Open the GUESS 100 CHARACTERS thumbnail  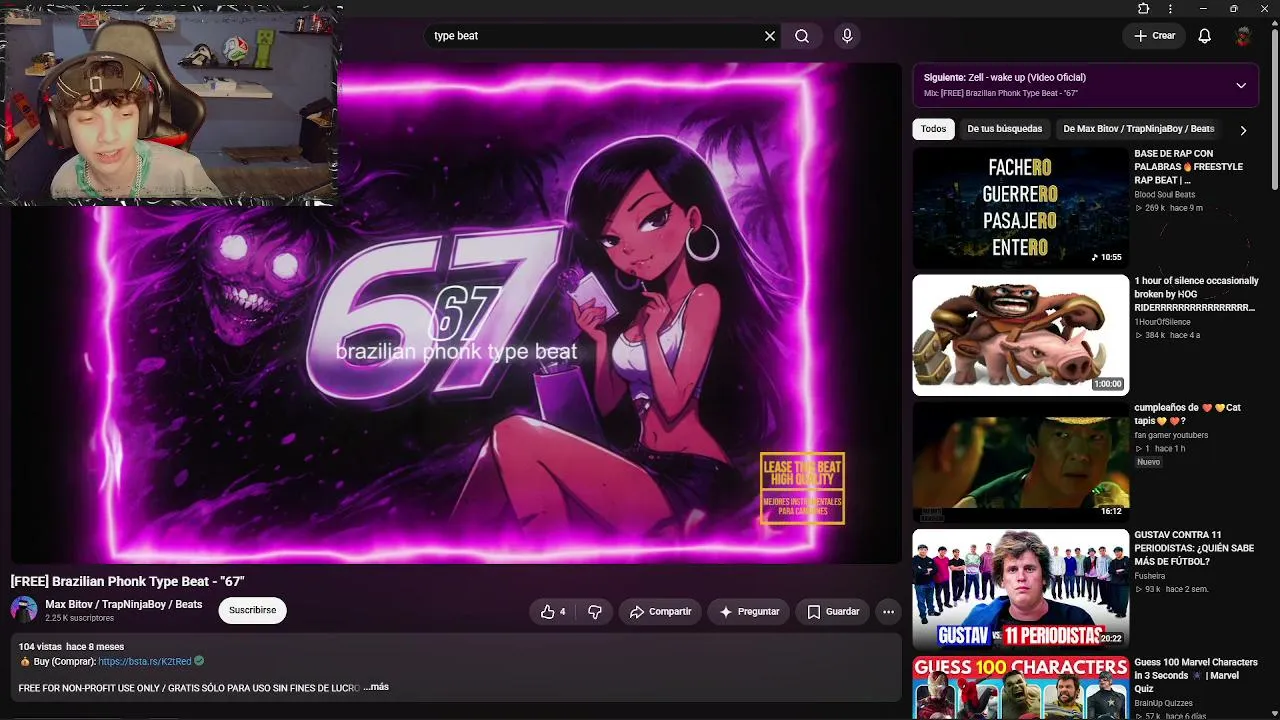[x=1020, y=688]
